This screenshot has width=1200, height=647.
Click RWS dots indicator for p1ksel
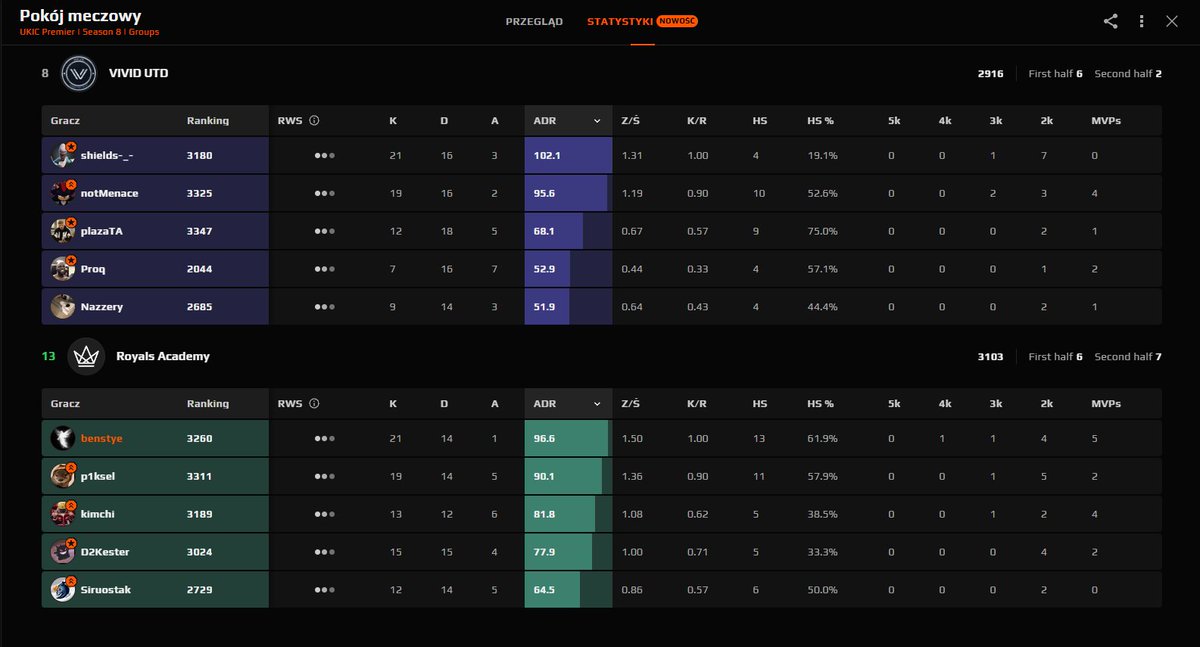tap(324, 477)
